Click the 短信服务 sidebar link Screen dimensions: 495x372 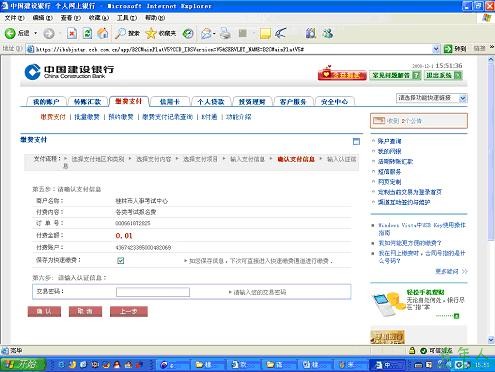click(x=389, y=172)
